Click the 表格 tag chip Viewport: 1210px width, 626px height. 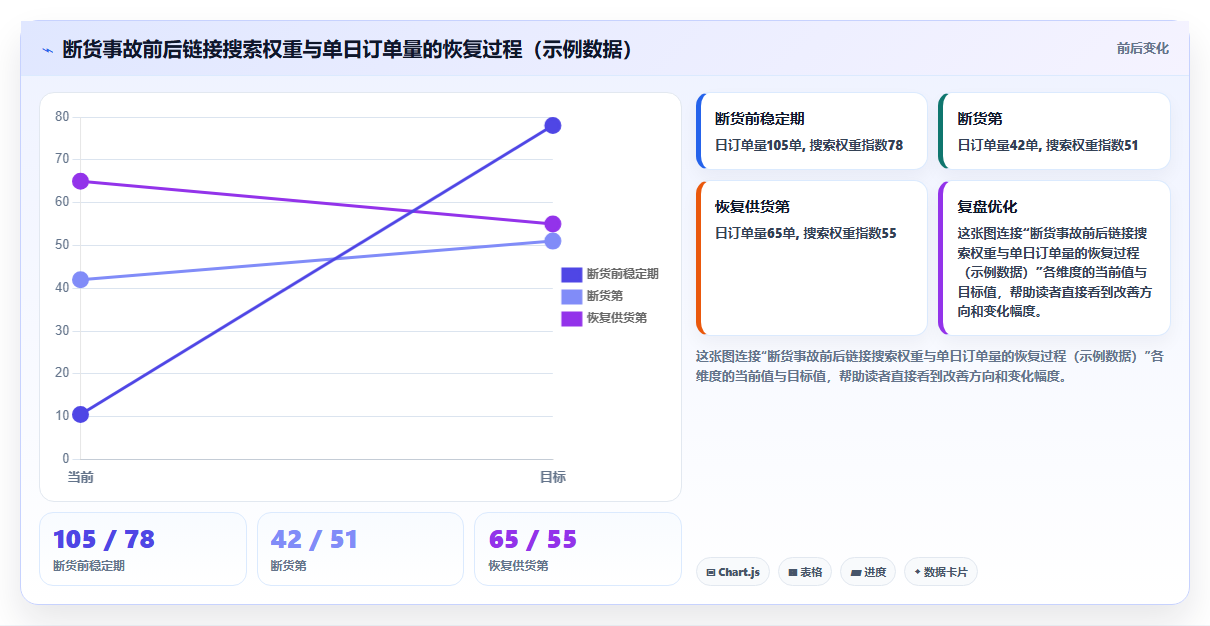(804, 572)
